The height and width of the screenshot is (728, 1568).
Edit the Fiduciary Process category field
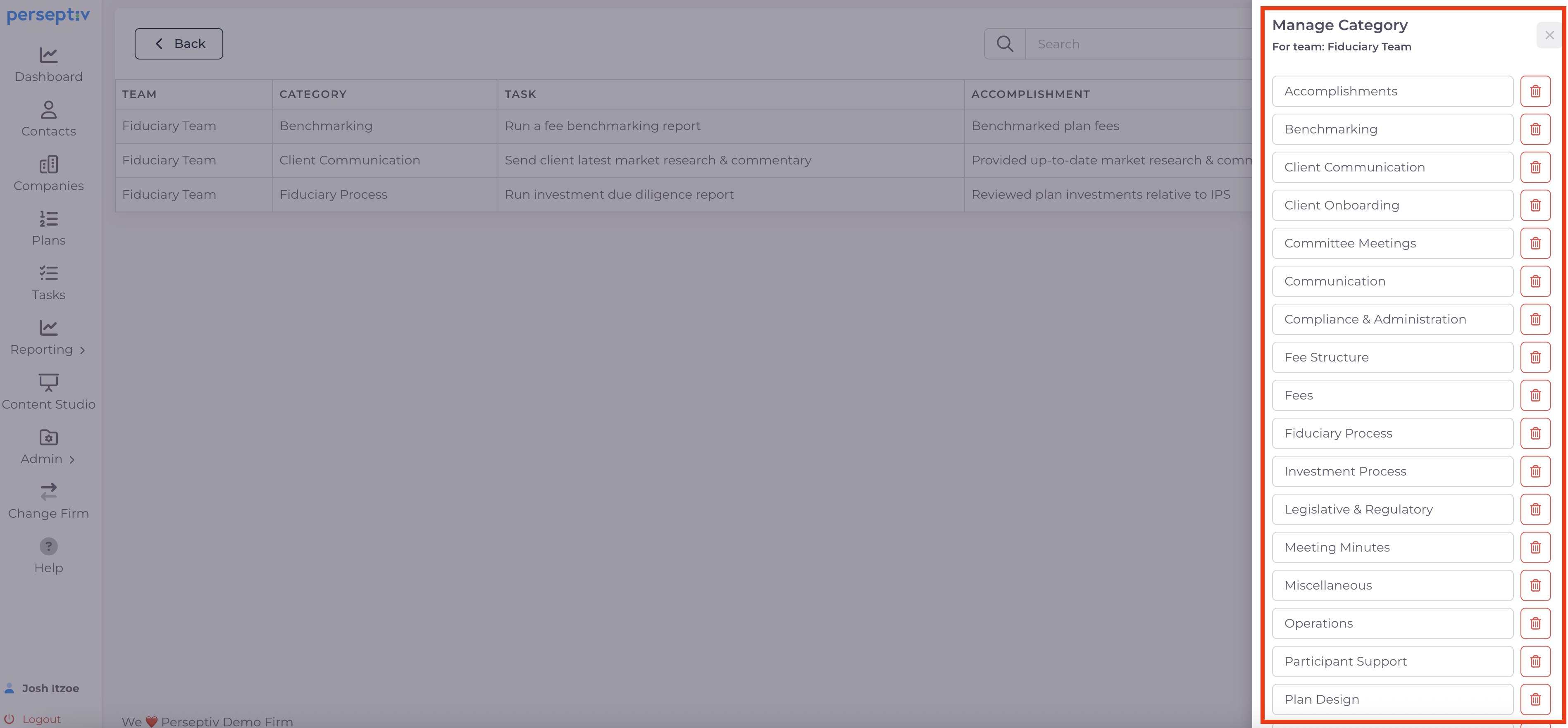(1392, 433)
